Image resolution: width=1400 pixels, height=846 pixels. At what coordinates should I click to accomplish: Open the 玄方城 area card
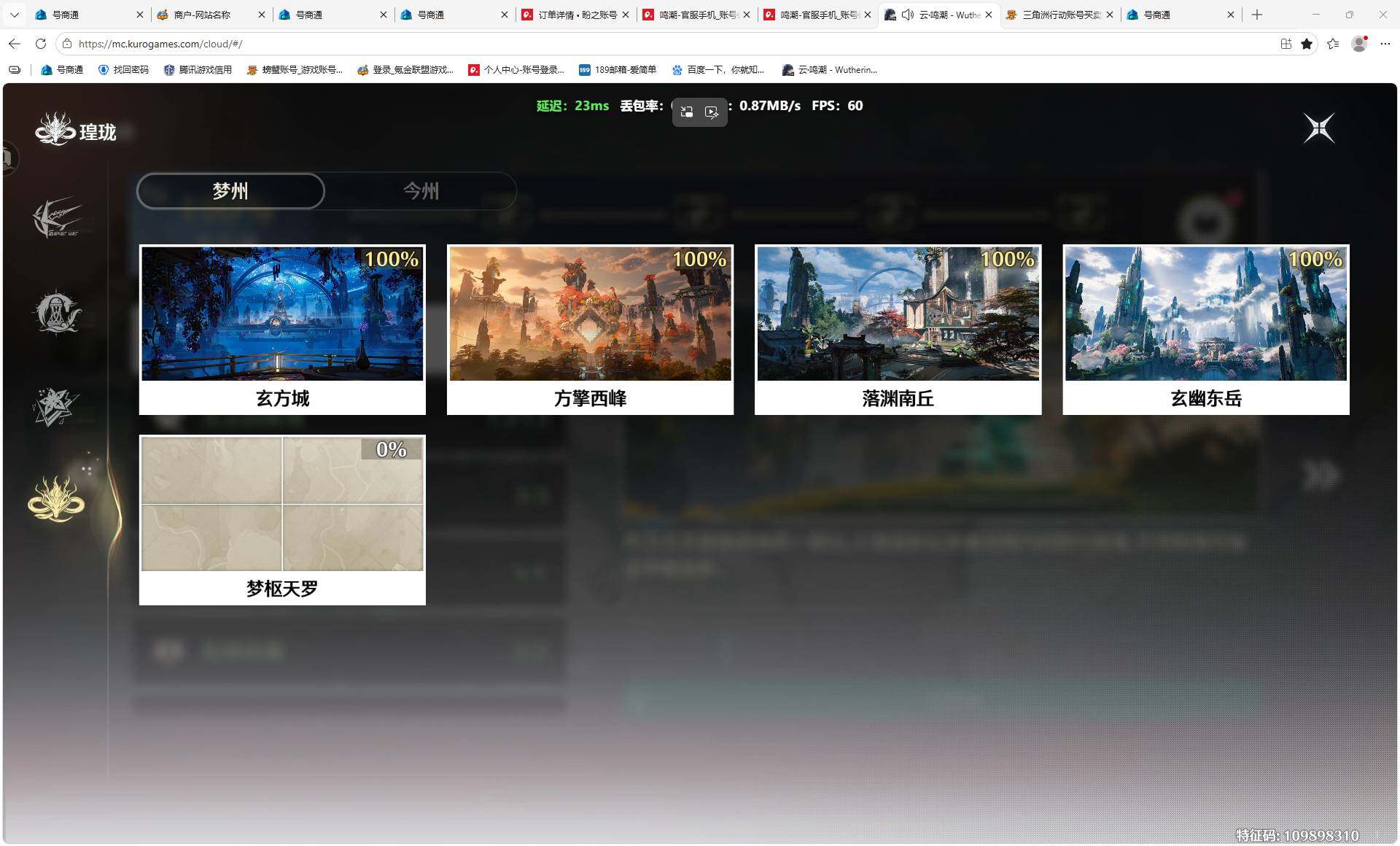(282, 330)
